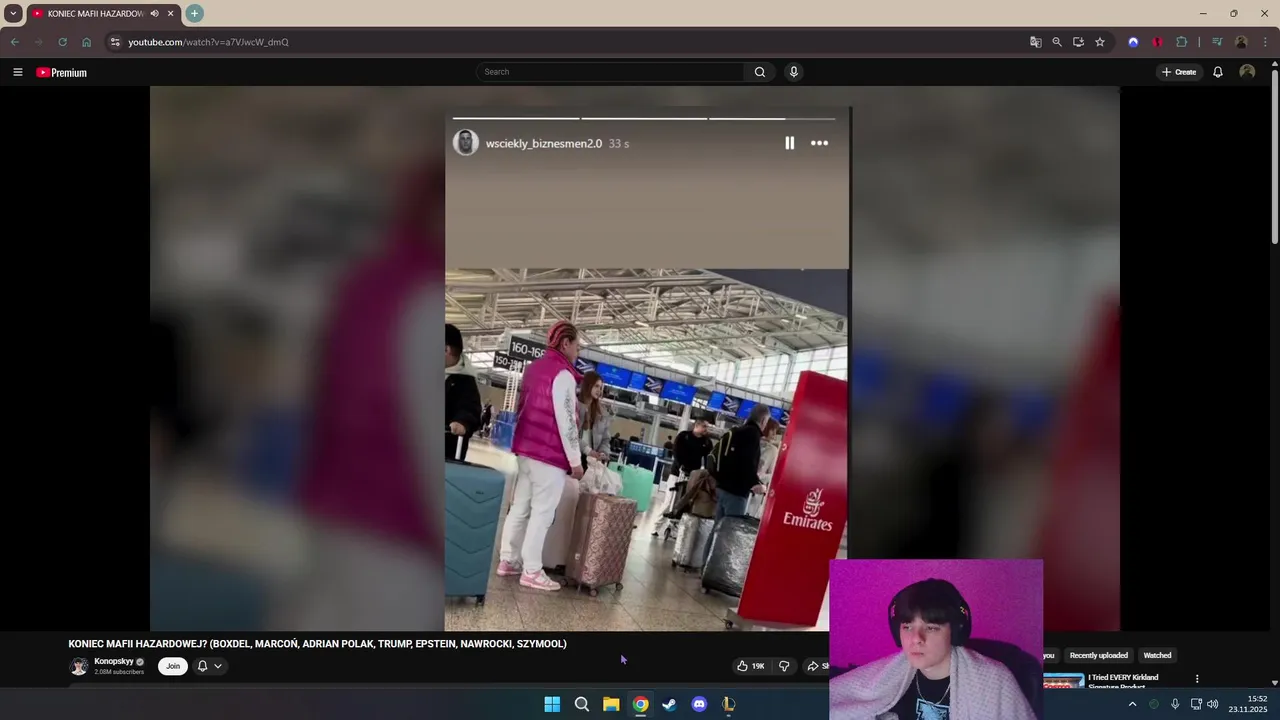Open File Explorer from taskbar
The height and width of the screenshot is (720, 1280).
pos(611,704)
